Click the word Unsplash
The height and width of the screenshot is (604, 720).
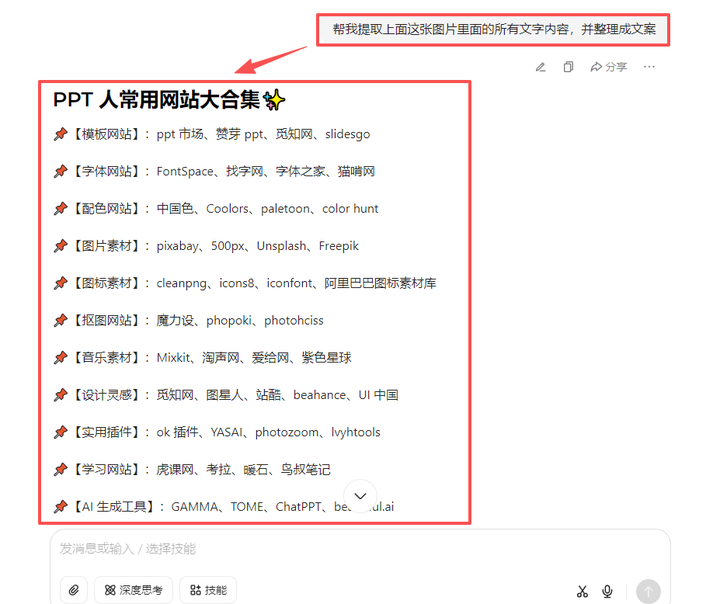click(x=281, y=246)
